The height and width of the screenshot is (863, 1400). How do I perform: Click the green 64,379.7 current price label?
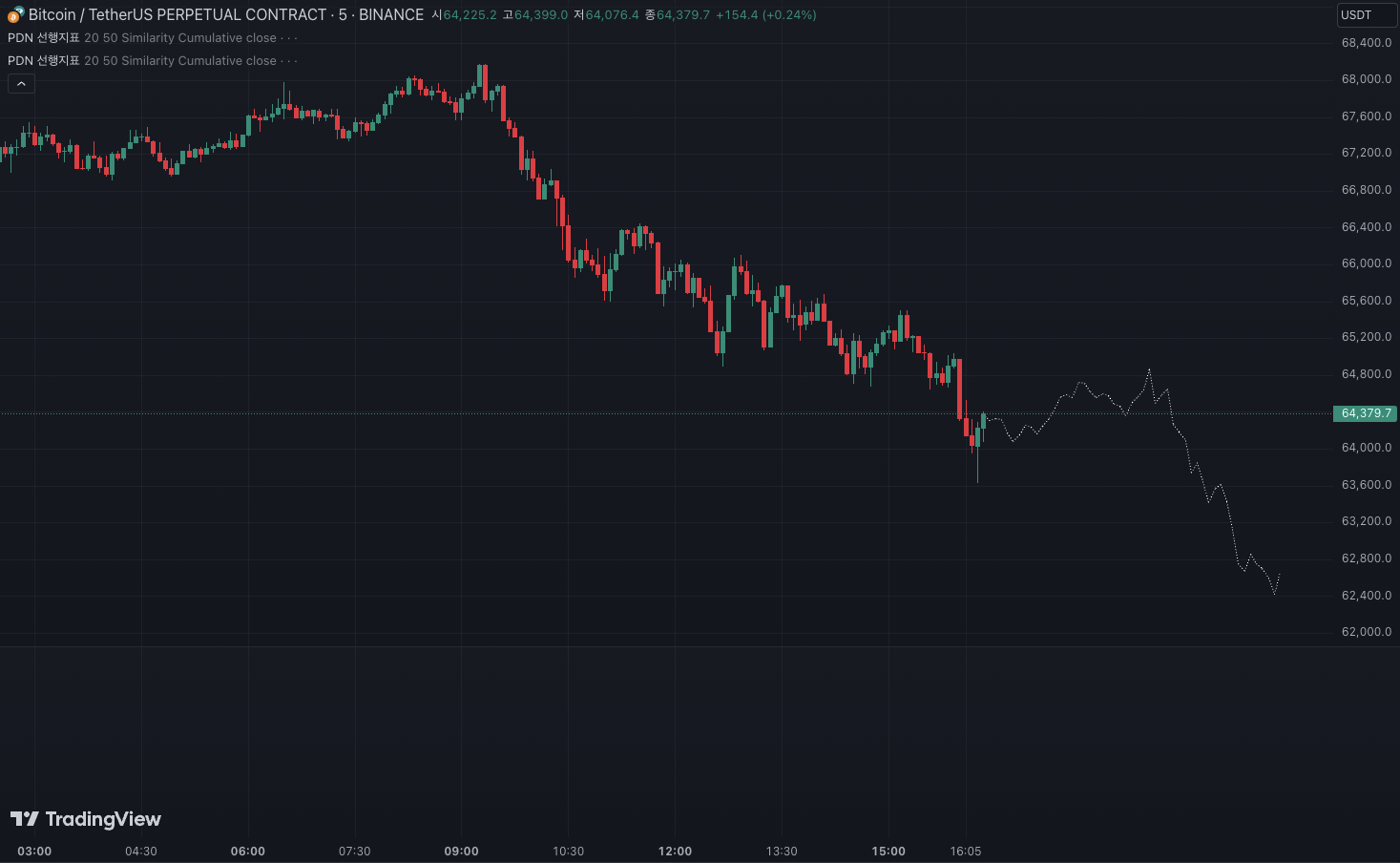click(x=1365, y=413)
